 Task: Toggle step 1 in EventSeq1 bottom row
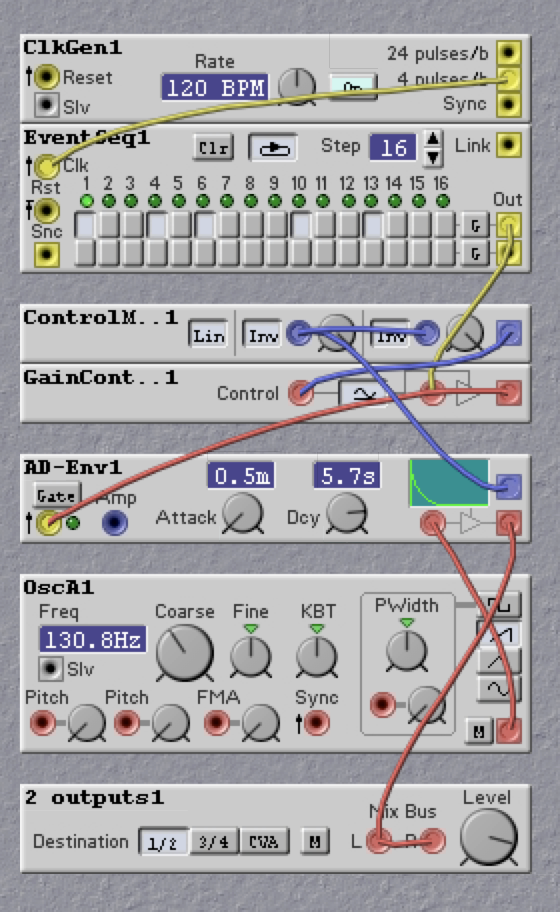pos(85,252)
